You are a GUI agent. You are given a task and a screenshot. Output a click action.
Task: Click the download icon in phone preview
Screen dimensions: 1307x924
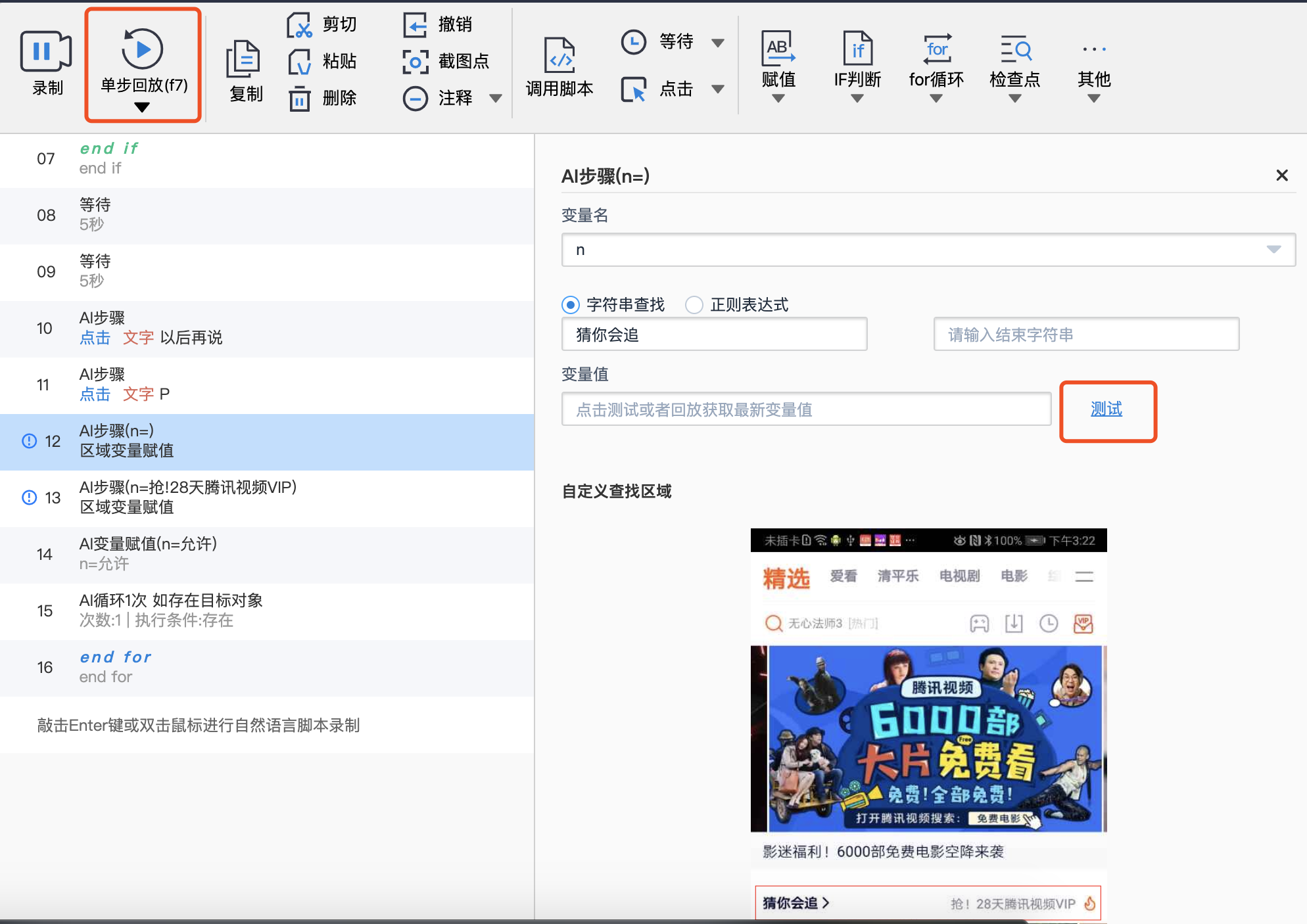pyautogui.click(x=1014, y=623)
